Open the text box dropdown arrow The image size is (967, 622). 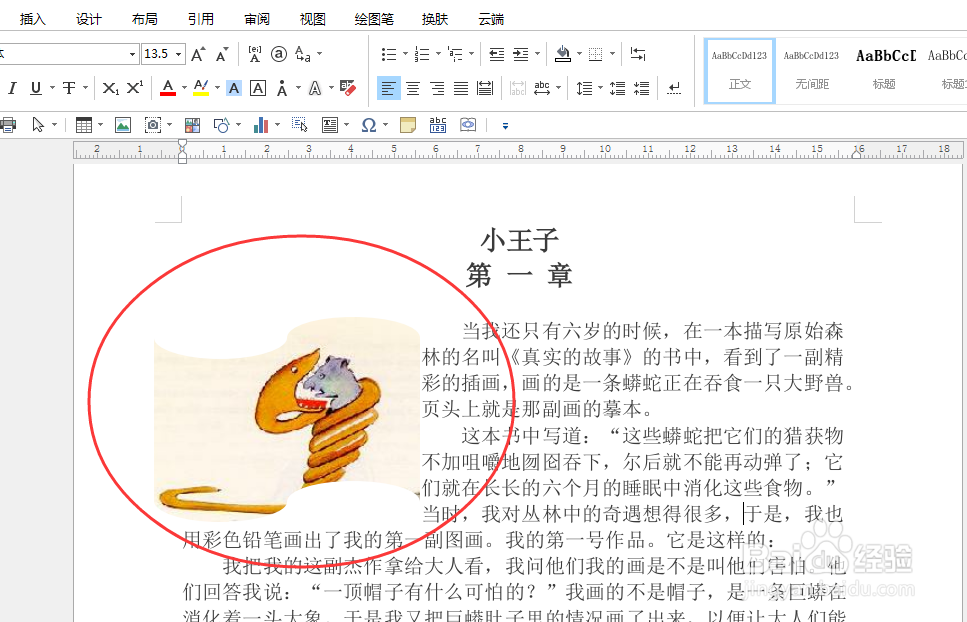[x=347, y=125]
